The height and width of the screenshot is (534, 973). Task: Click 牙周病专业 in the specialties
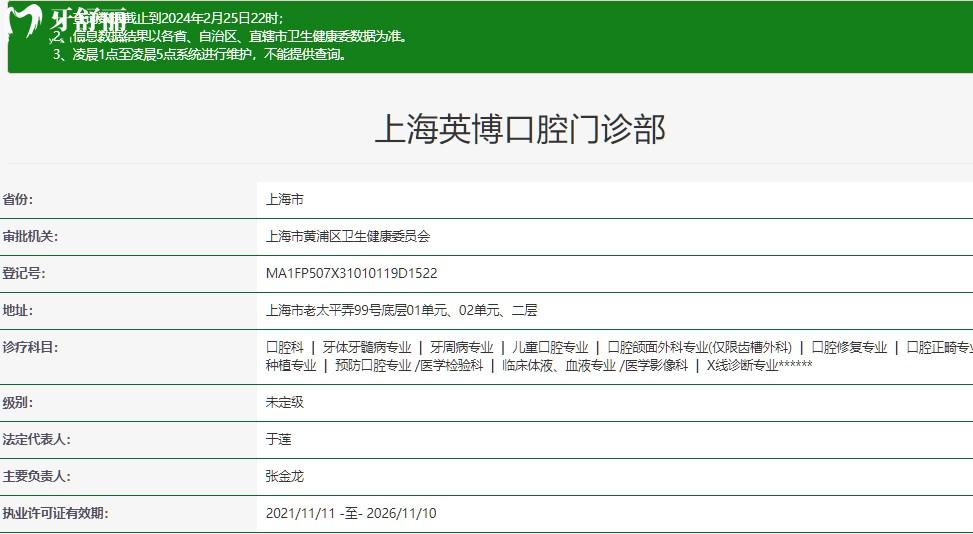pos(462,347)
